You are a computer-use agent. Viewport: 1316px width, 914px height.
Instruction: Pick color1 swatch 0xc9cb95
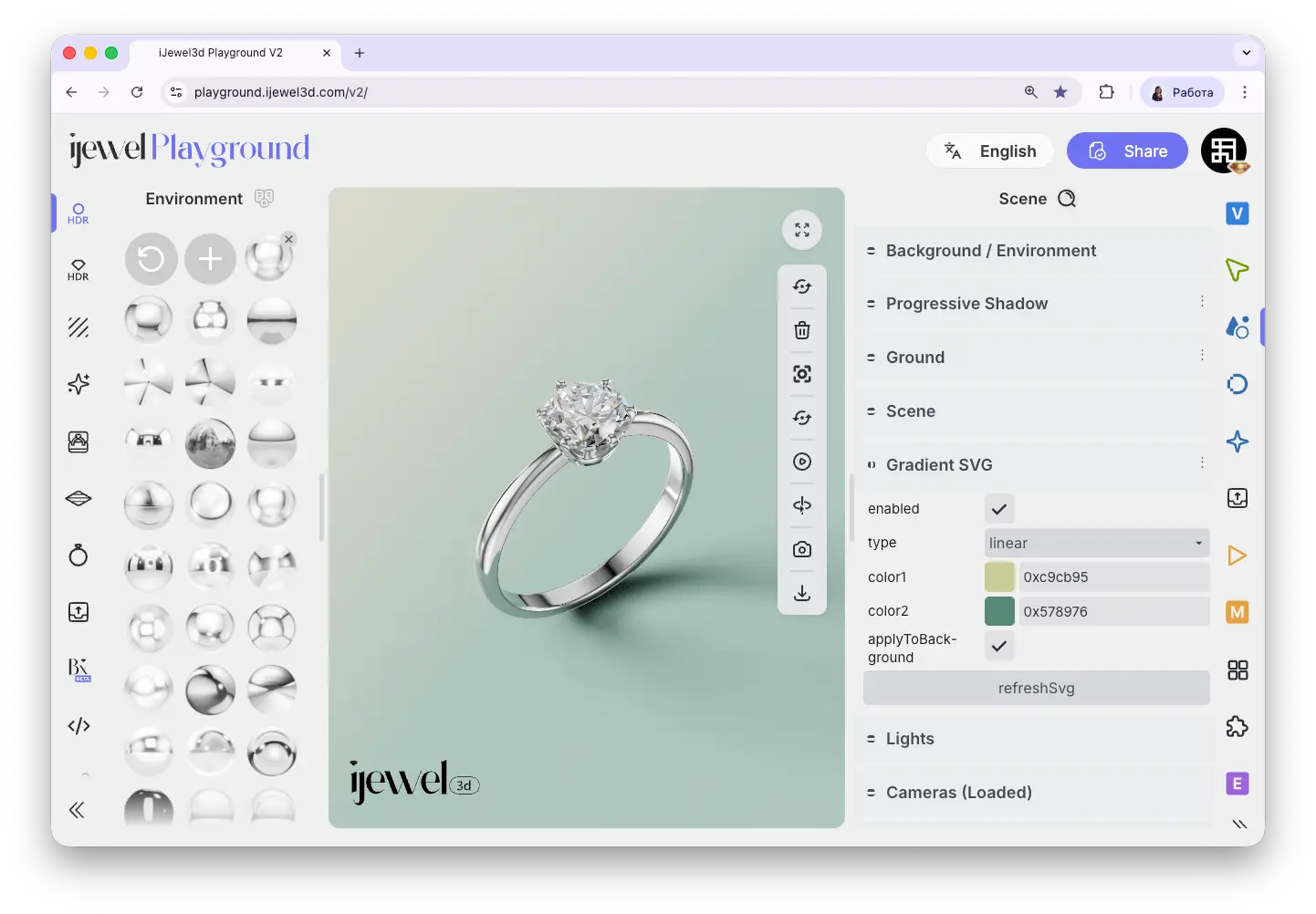click(999, 577)
